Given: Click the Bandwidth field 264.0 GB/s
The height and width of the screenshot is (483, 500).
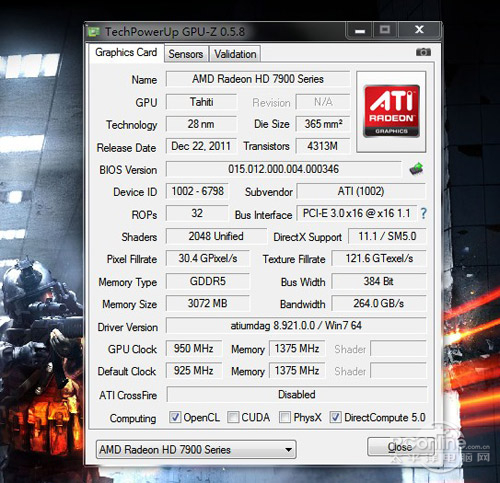Looking at the screenshot, I should [379, 303].
